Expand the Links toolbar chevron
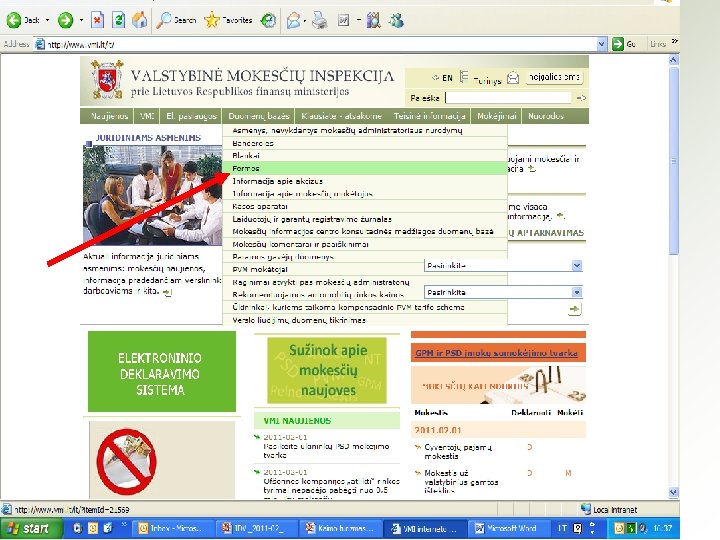Screen dimensions: 720x540 (x=675, y=42)
